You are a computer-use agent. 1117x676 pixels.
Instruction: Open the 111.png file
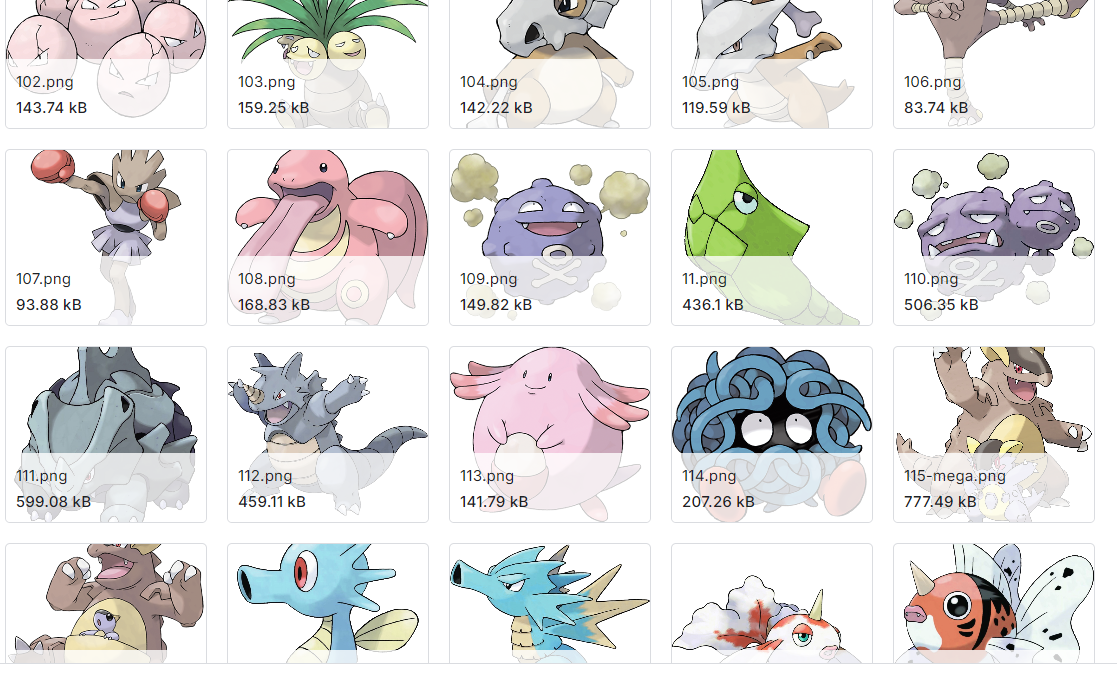106,435
